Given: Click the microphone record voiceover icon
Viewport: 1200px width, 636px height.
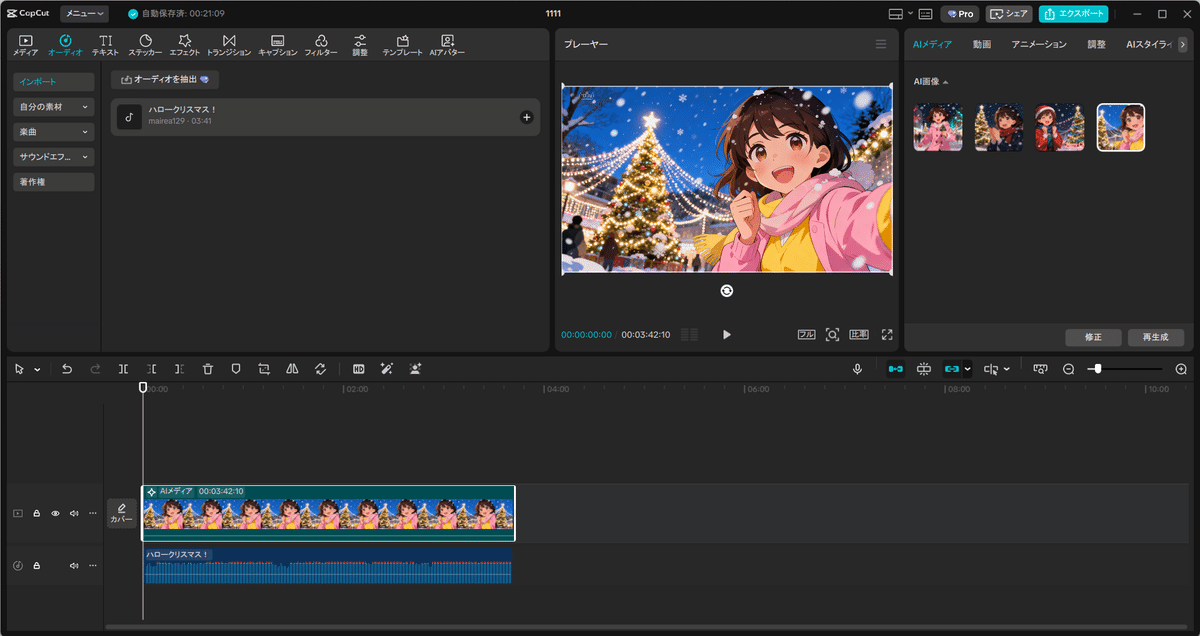Looking at the screenshot, I should click(x=858, y=369).
